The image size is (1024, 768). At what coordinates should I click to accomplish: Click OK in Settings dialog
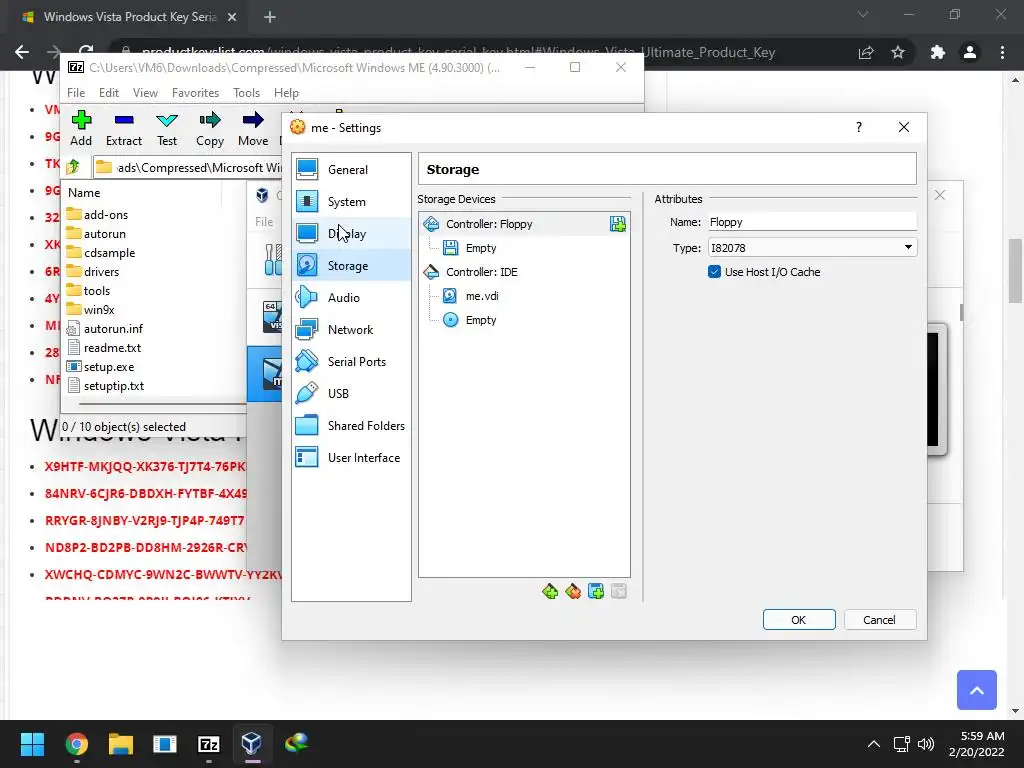click(799, 620)
